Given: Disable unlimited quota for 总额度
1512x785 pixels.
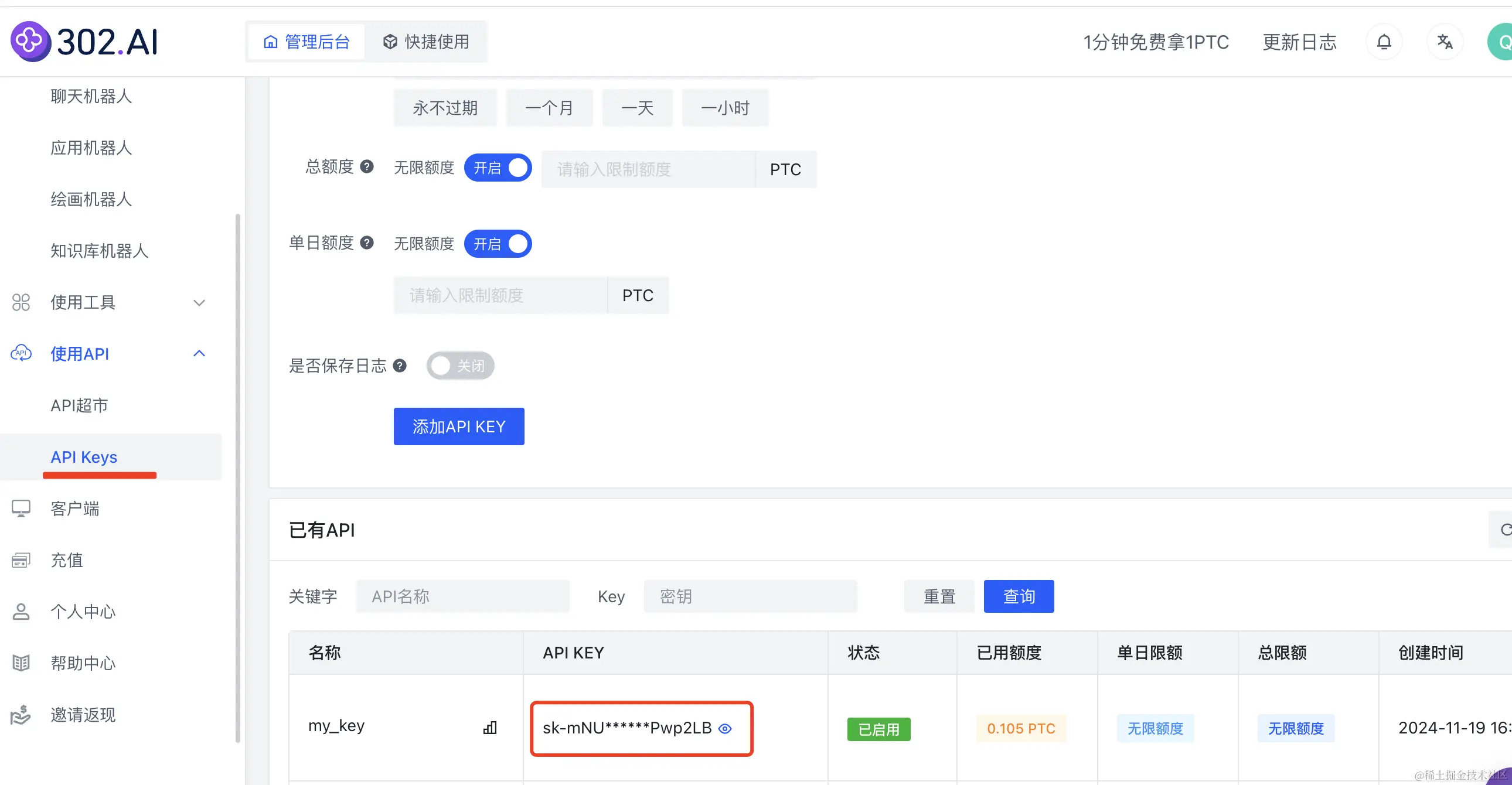Looking at the screenshot, I should 498,168.
